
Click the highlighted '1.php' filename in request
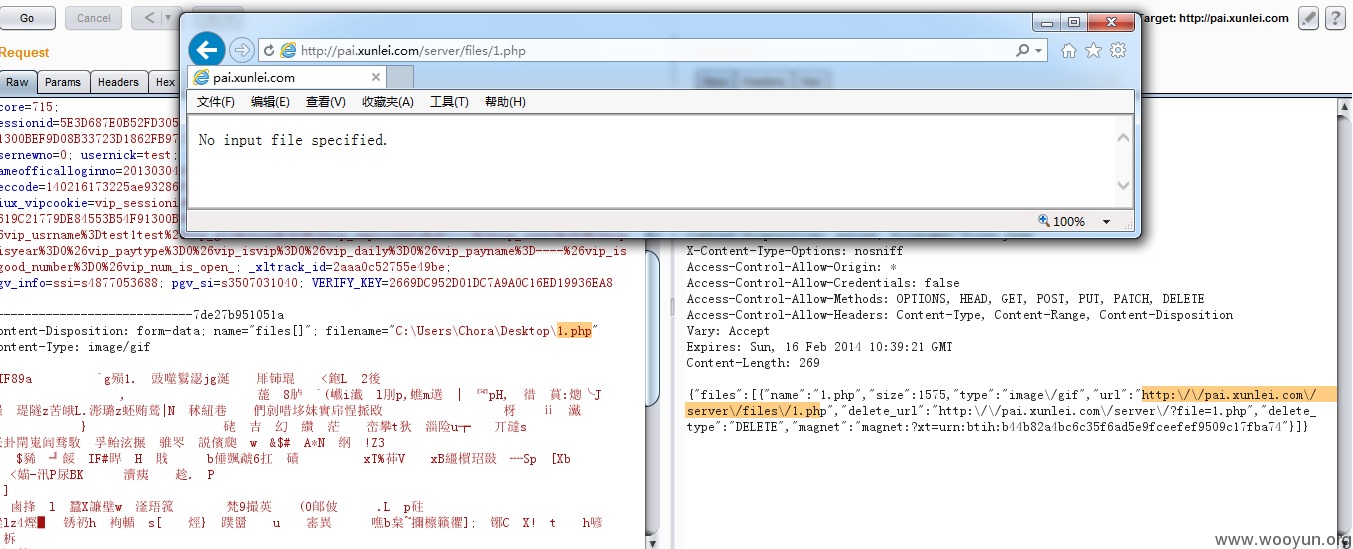573,331
